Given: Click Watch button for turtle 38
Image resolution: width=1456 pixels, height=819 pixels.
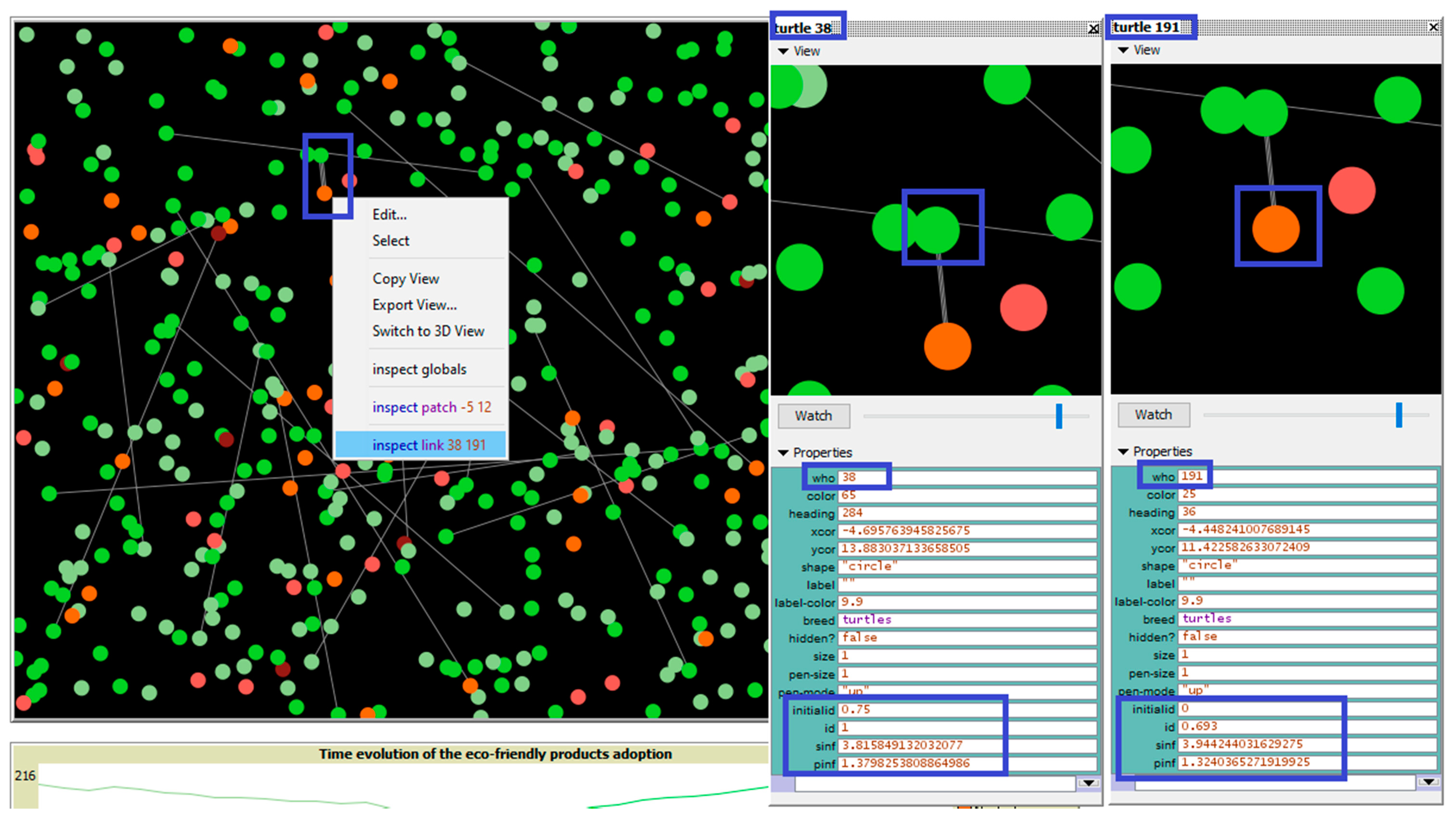Looking at the screenshot, I should [813, 416].
